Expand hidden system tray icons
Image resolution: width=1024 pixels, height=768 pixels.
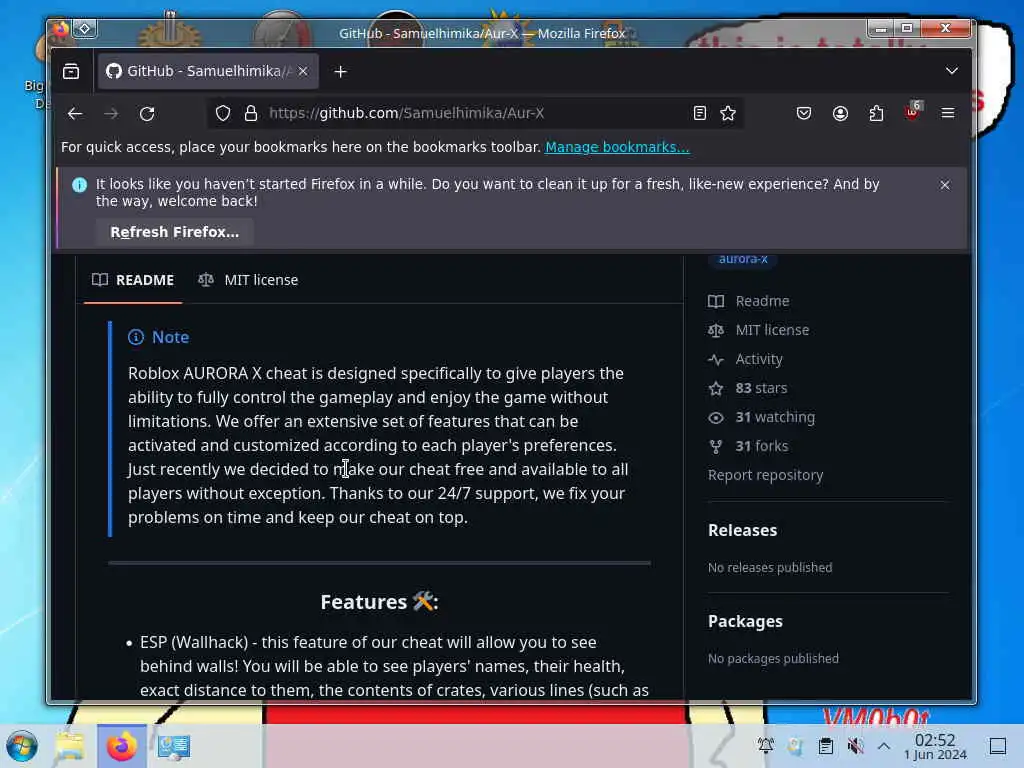tap(884, 746)
